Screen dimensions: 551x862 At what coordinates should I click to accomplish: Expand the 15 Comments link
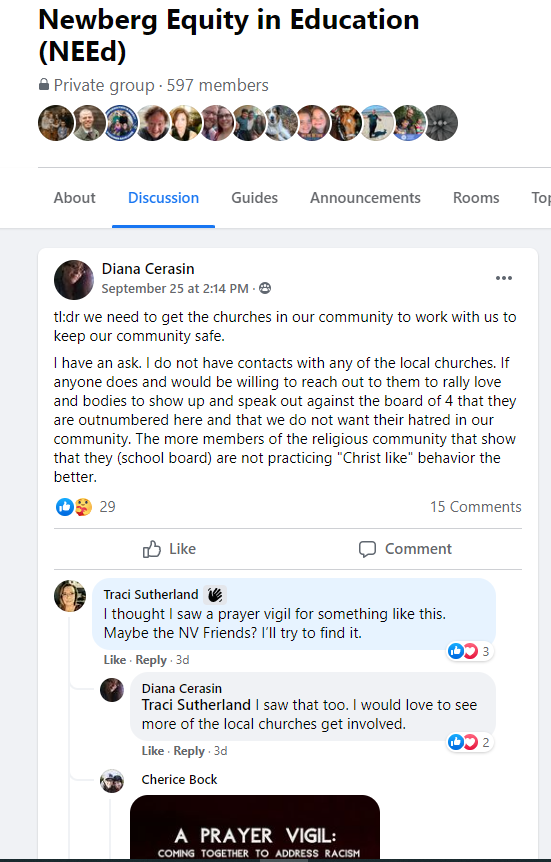(x=476, y=506)
